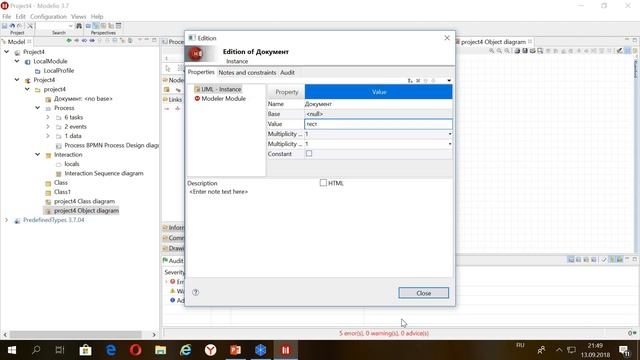Expand the 2 events tree node
Viewport: 640px width, 360px height.
point(48,127)
